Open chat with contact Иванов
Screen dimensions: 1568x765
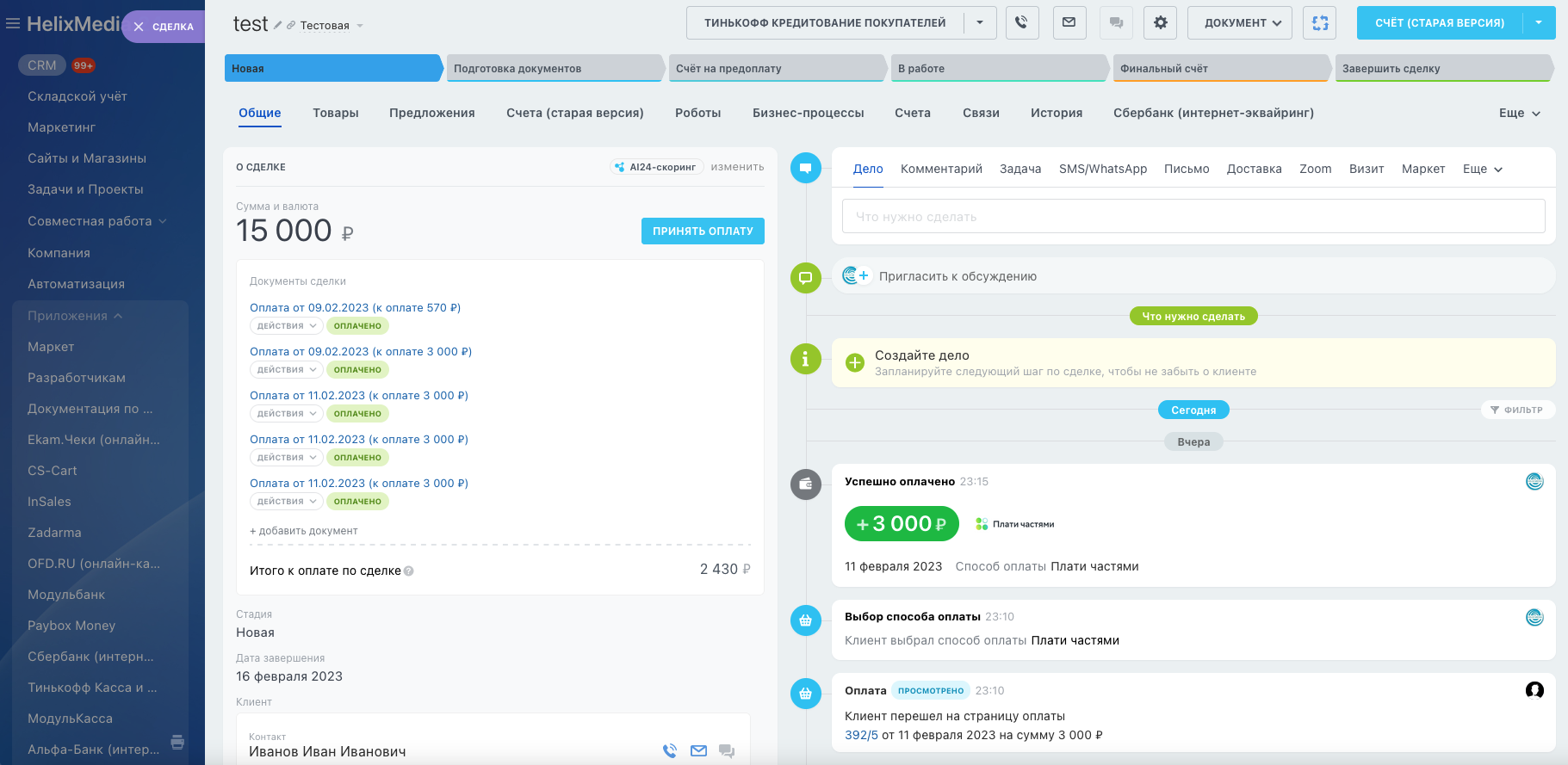coord(727,751)
